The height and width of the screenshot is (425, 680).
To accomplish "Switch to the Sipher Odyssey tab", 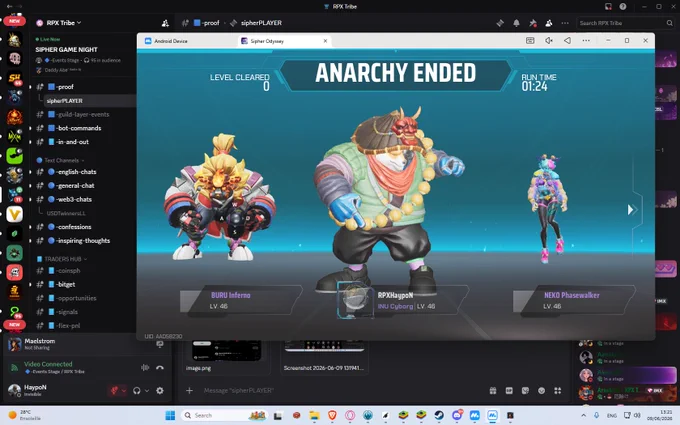I will click(267, 41).
